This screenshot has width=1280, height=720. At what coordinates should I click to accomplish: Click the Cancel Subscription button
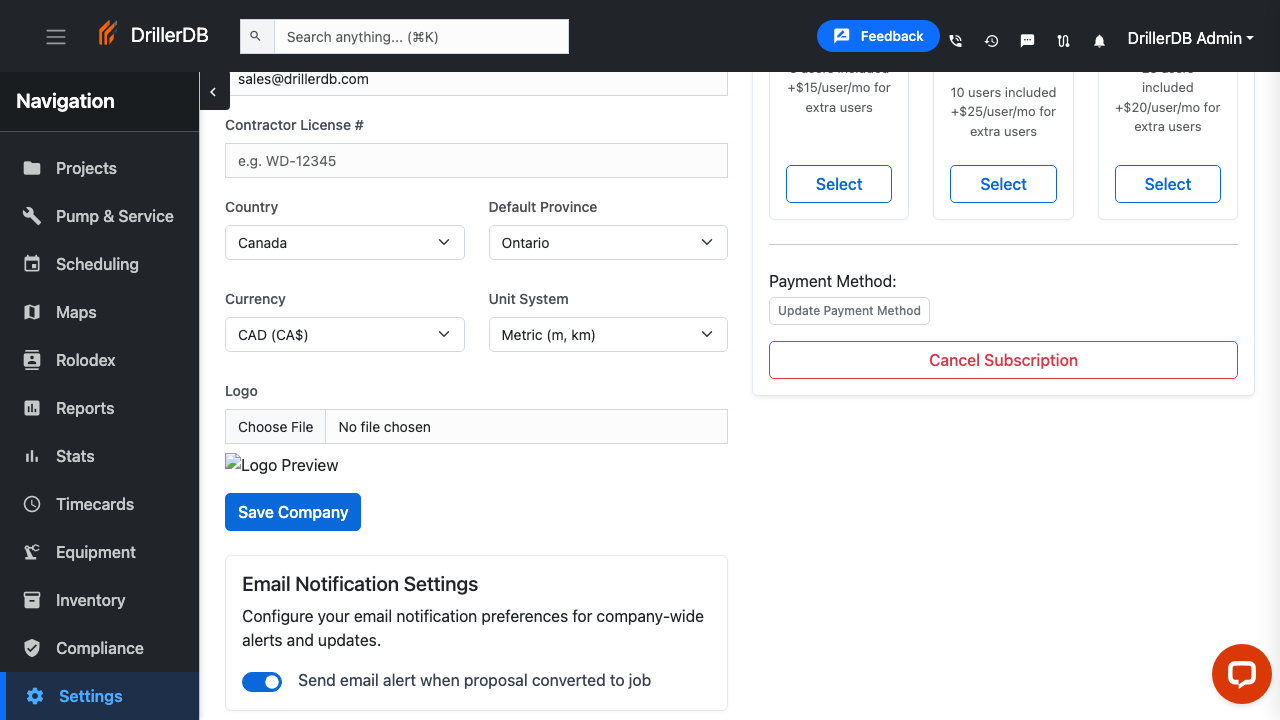[1003, 359]
